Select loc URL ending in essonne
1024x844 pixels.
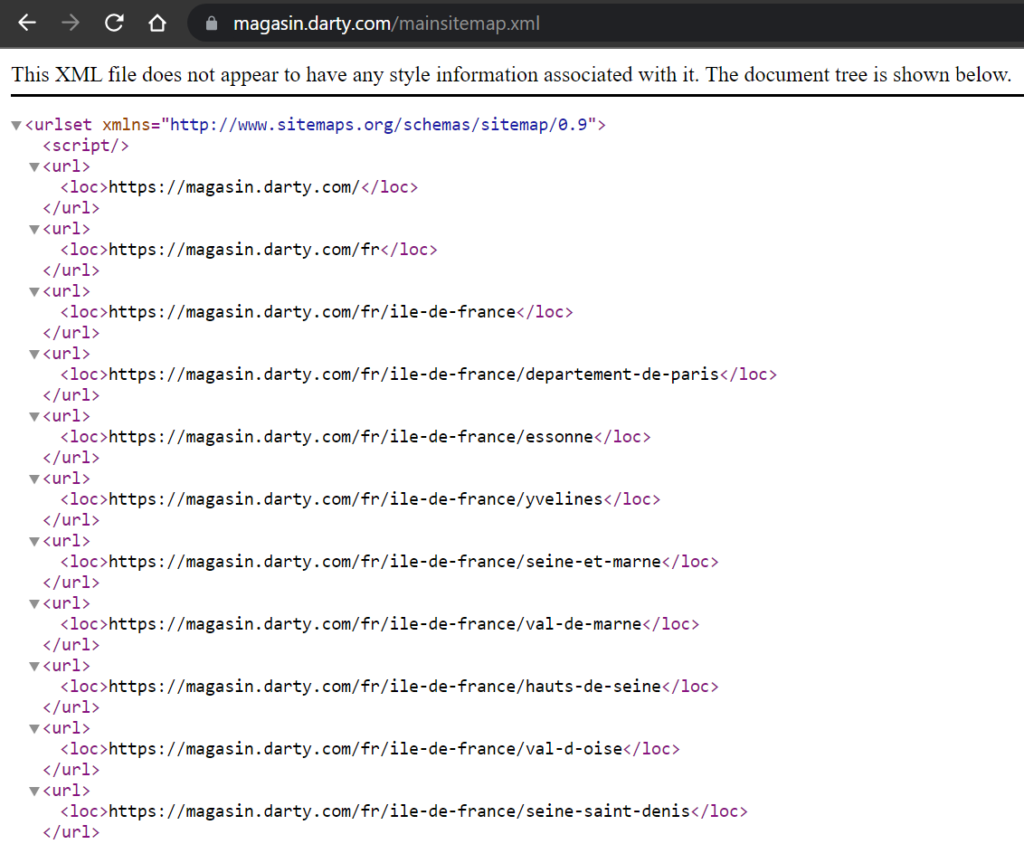click(x=351, y=437)
